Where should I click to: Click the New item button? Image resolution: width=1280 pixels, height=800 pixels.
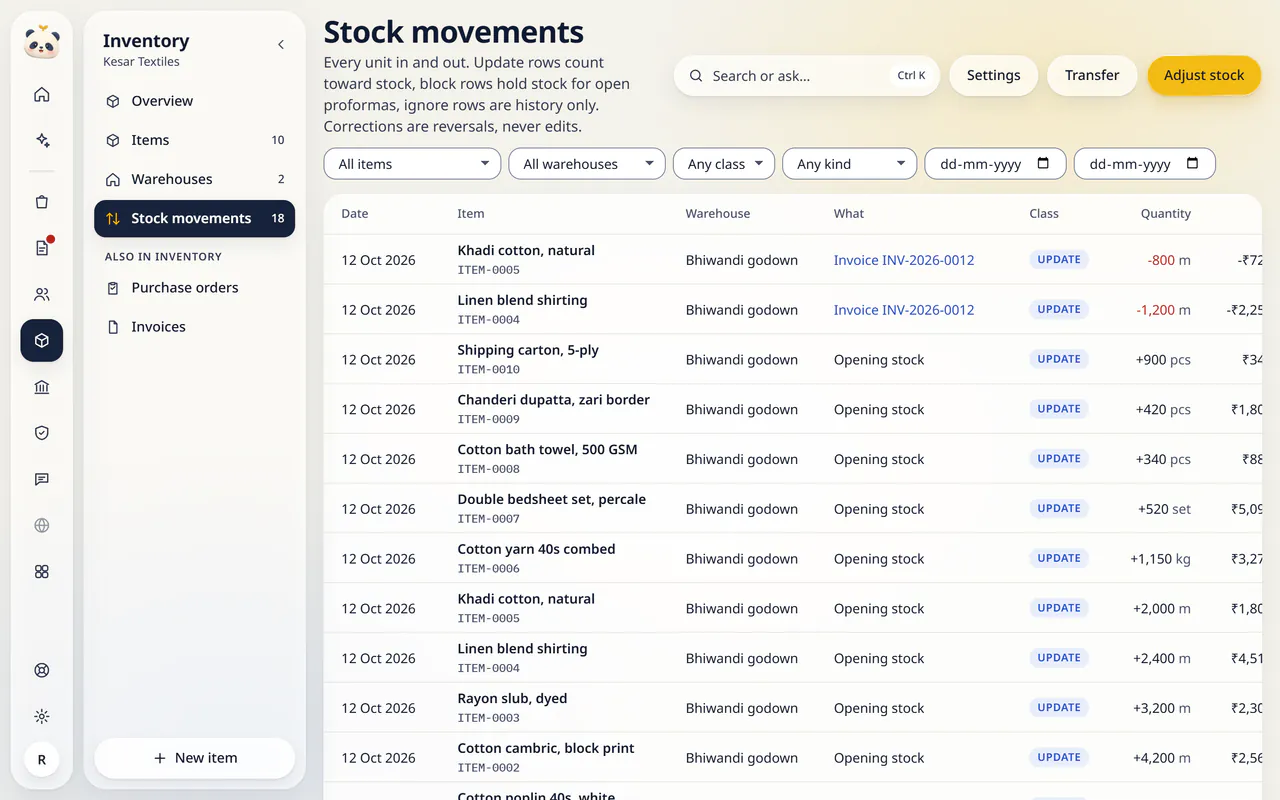click(x=195, y=758)
